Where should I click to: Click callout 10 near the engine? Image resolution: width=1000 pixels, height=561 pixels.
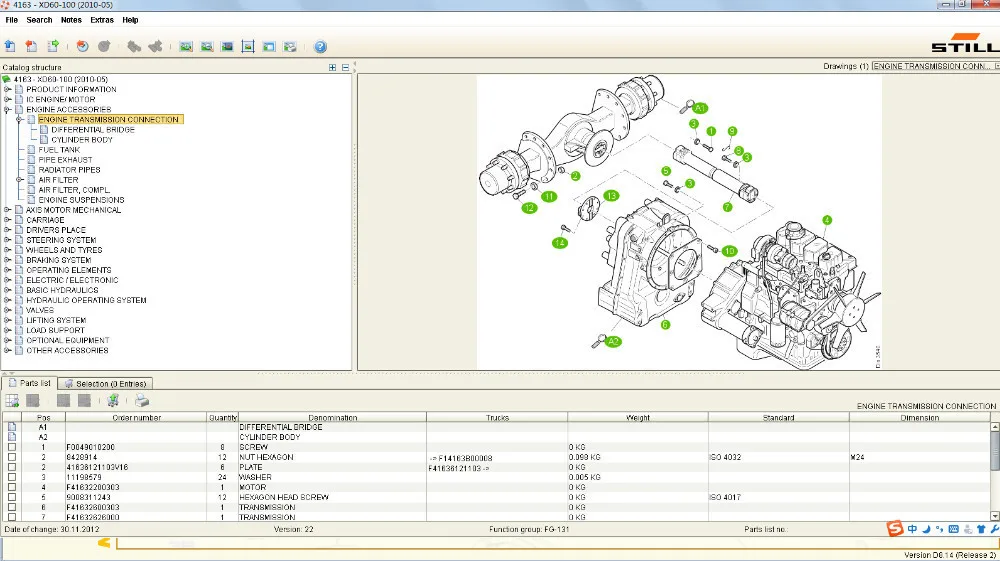[730, 251]
